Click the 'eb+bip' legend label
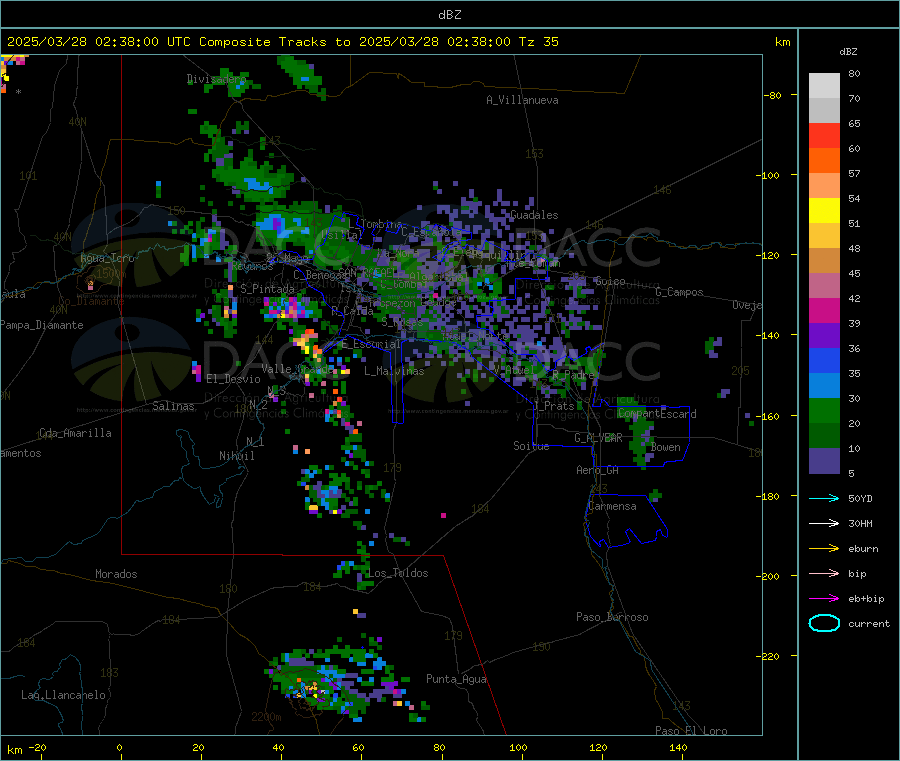Viewport: 900px width, 761px height. 866,599
